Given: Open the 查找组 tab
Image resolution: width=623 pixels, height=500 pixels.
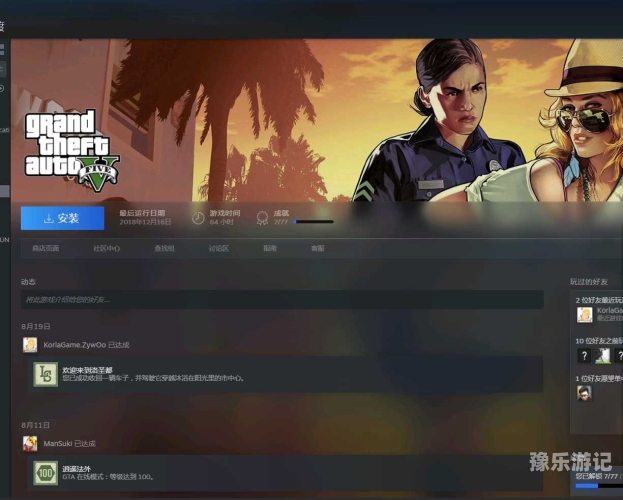Looking at the screenshot, I should coord(164,248).
